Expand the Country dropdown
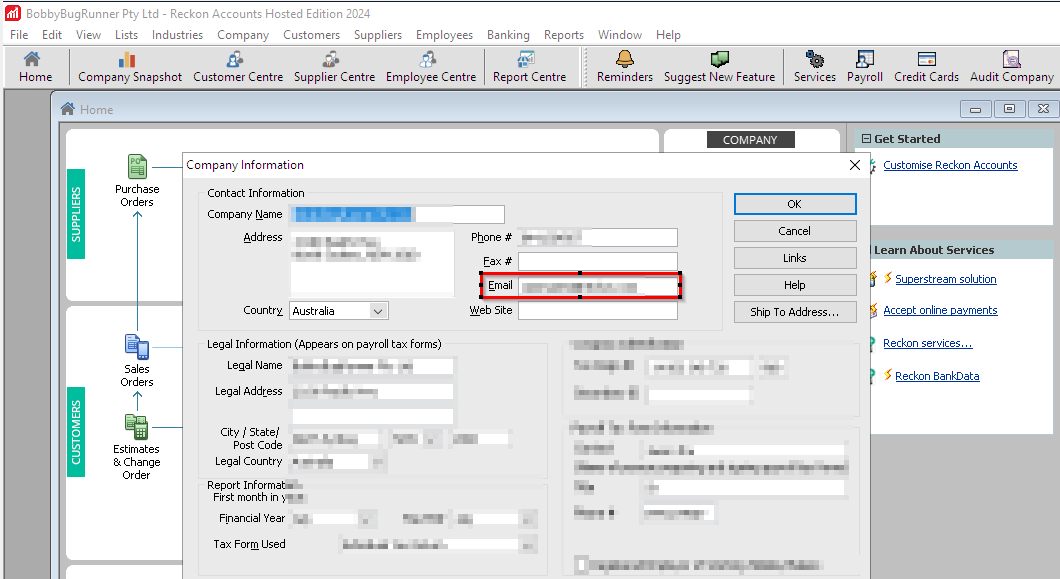 378,311
